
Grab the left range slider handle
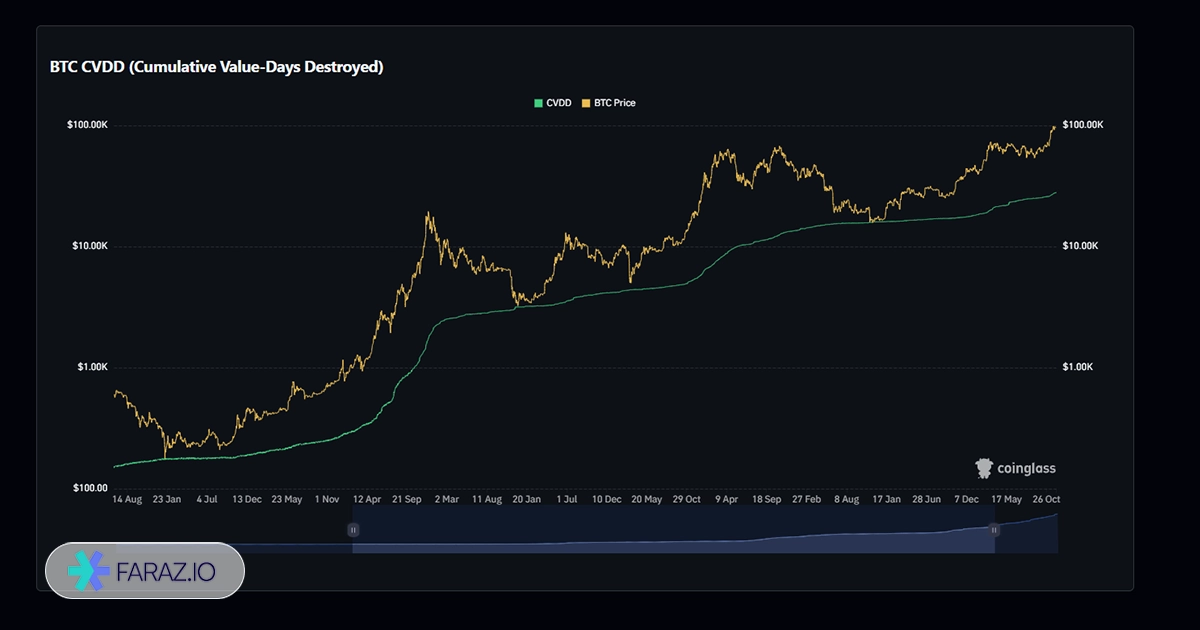pos(353,530)
